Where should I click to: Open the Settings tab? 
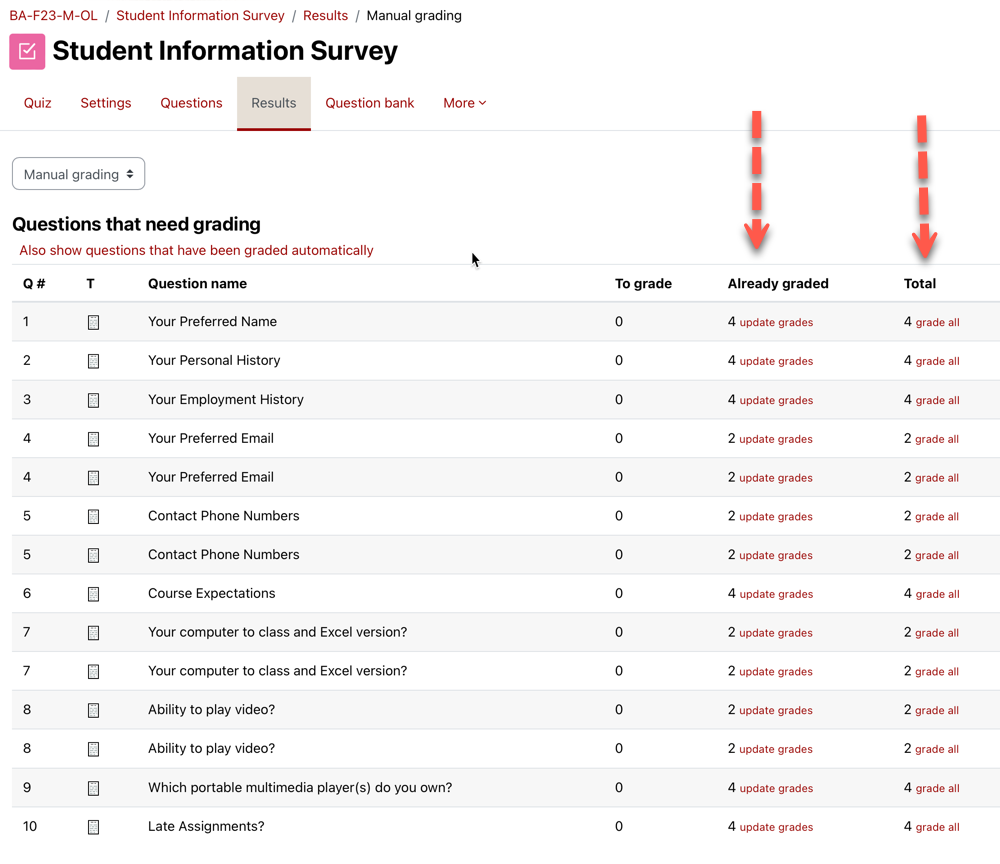tap(106, 103)
